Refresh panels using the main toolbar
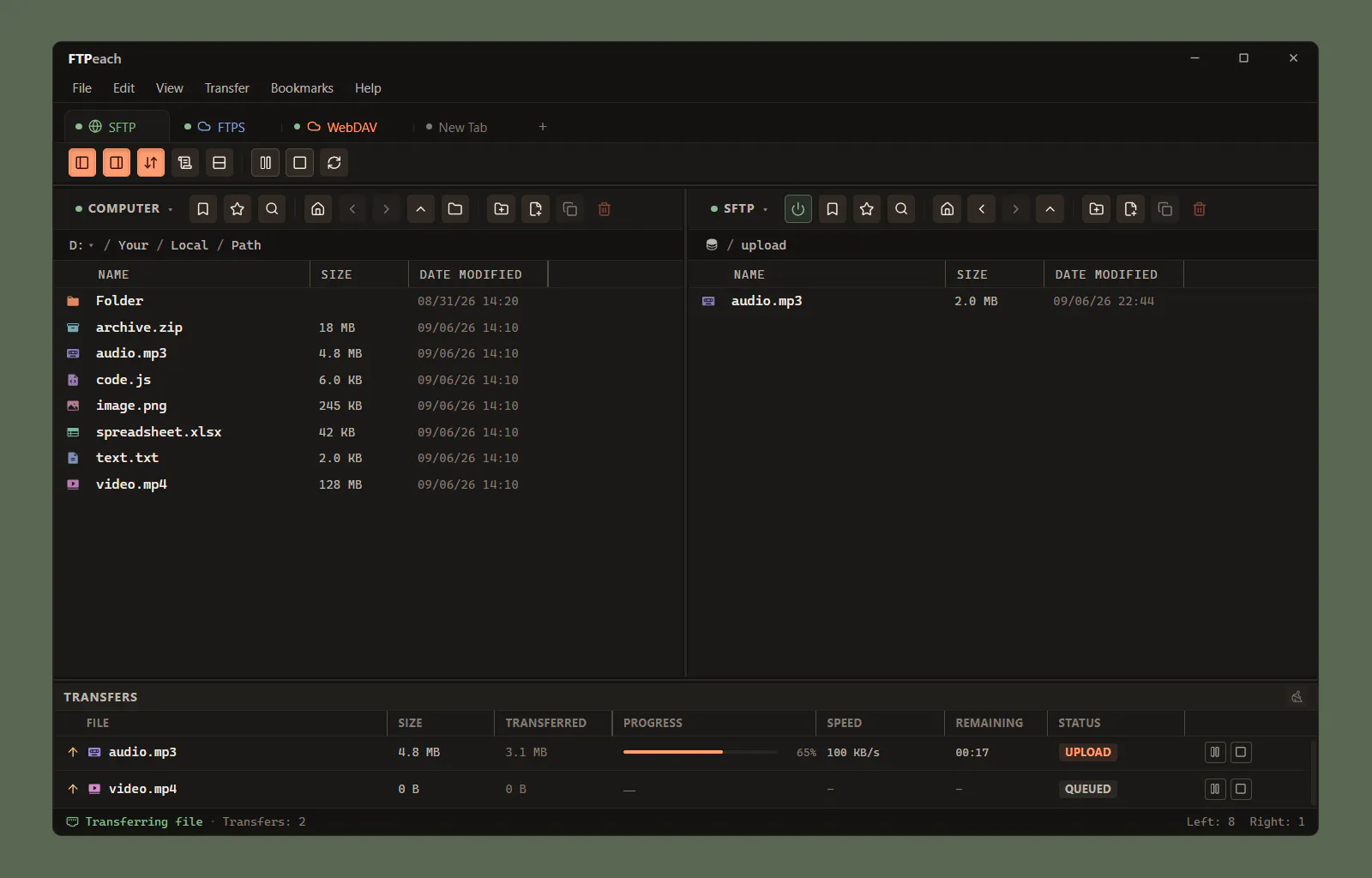Screen dimensions: 1372x878 point(334,163)
